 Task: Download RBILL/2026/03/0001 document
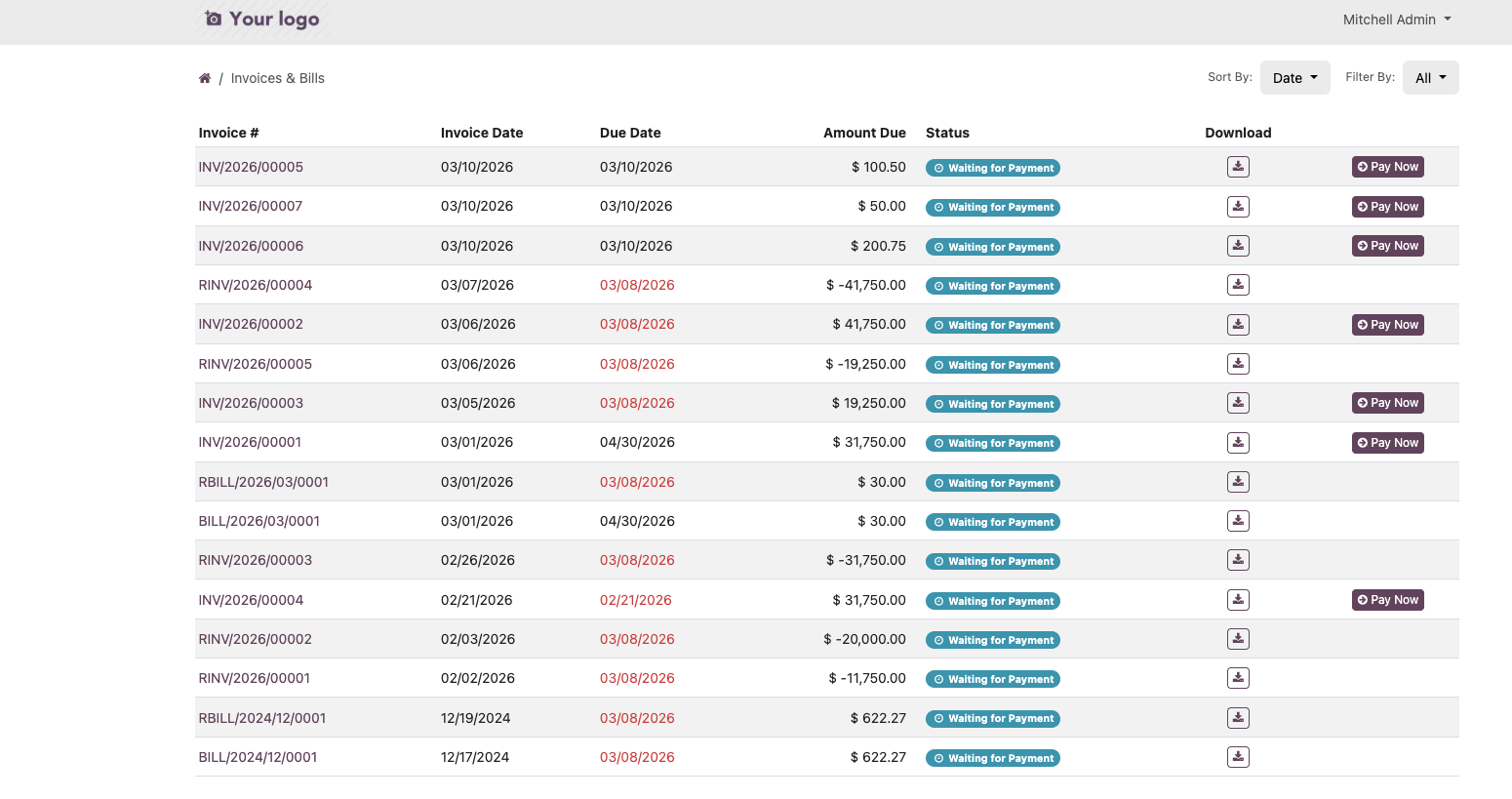[1238, 482]
